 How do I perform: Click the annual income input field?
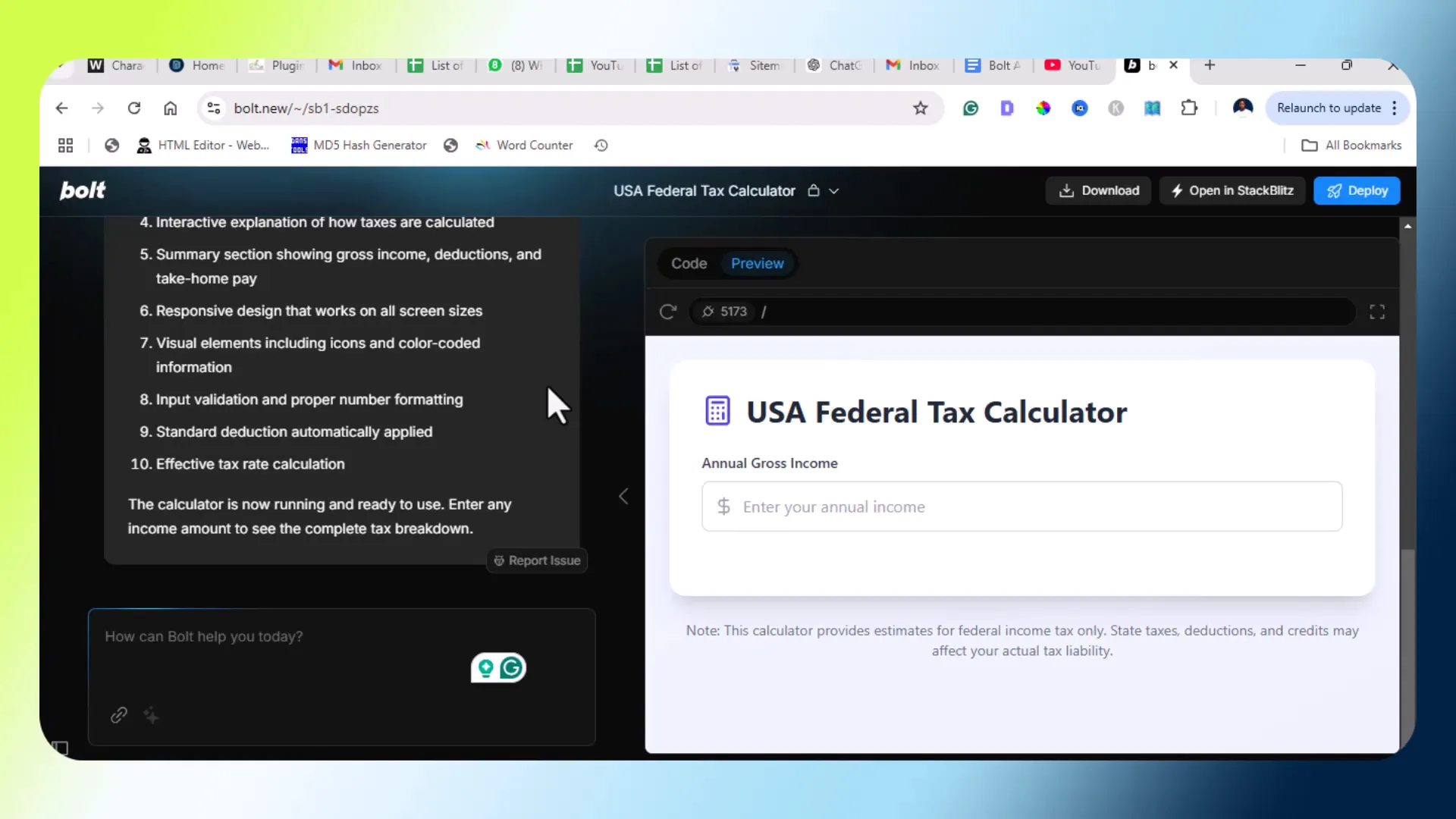tap(1021, 507)
